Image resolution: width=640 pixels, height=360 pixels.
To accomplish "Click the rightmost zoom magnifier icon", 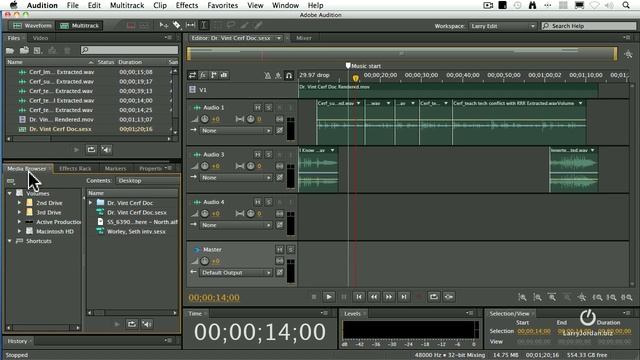I will [627, 298].
